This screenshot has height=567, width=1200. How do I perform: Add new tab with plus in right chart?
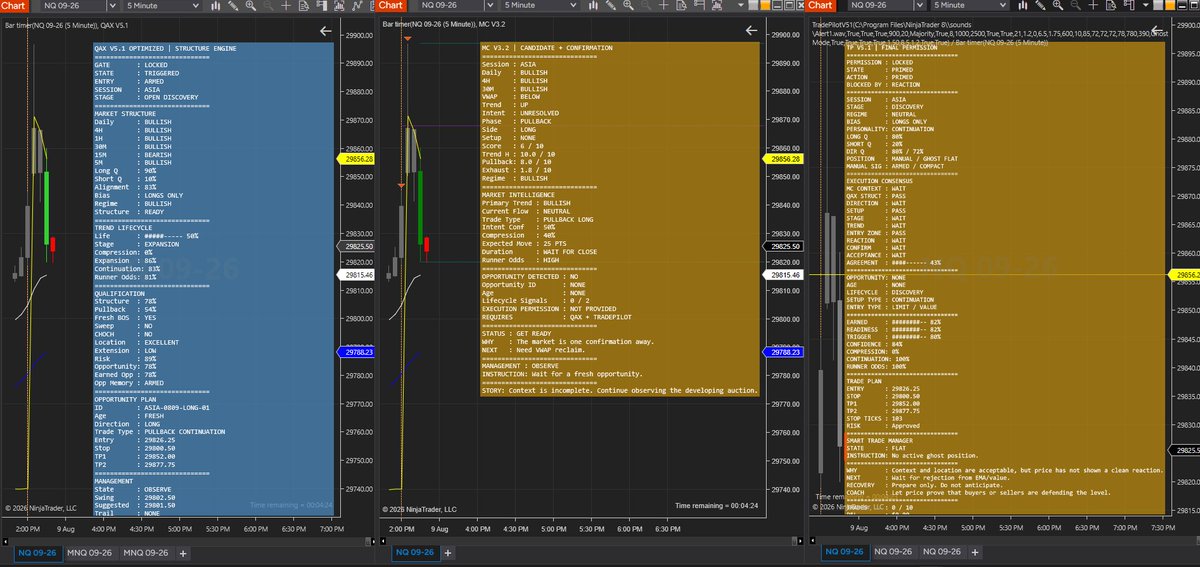point(974,552)
